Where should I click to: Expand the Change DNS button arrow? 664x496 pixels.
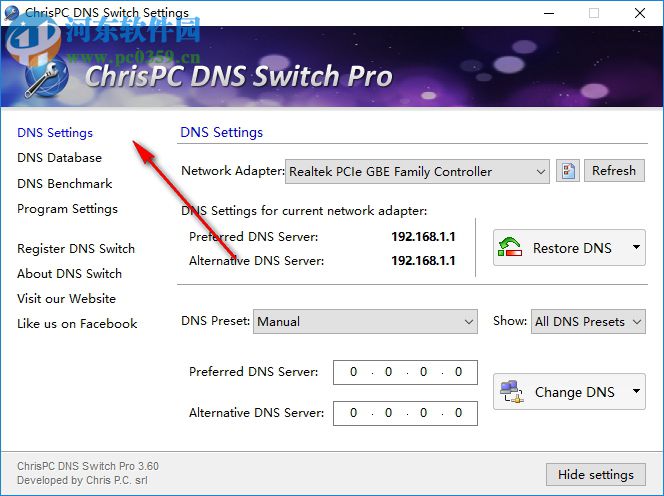[636, 391]
